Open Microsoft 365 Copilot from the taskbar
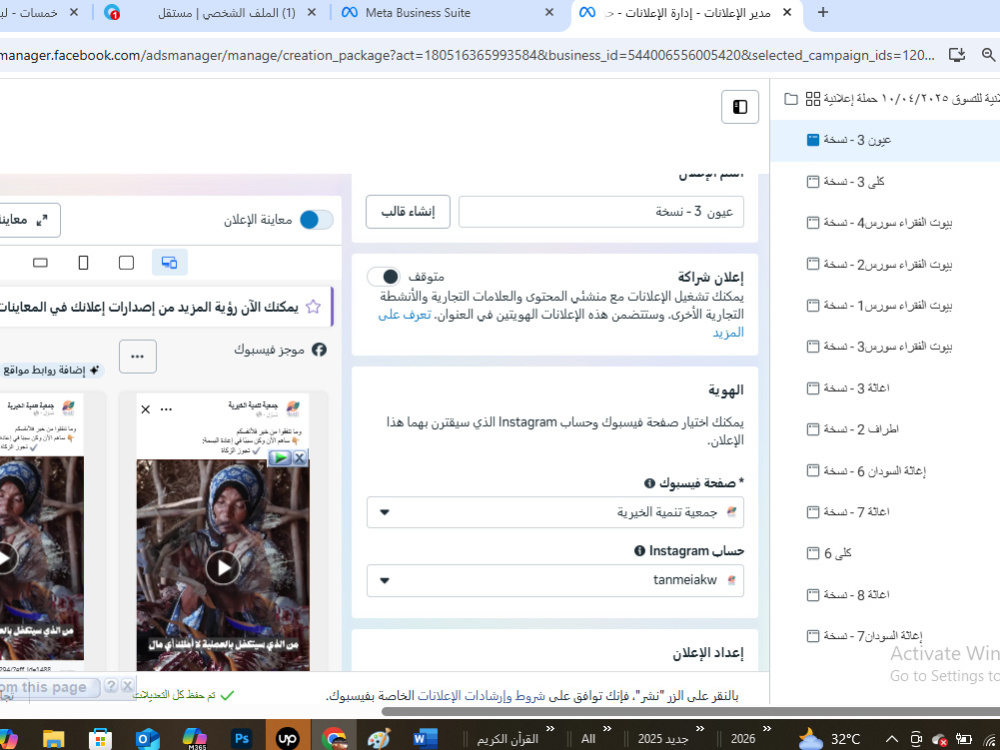1000x750 pixels. pyautogui.click(x=195, y=739)
